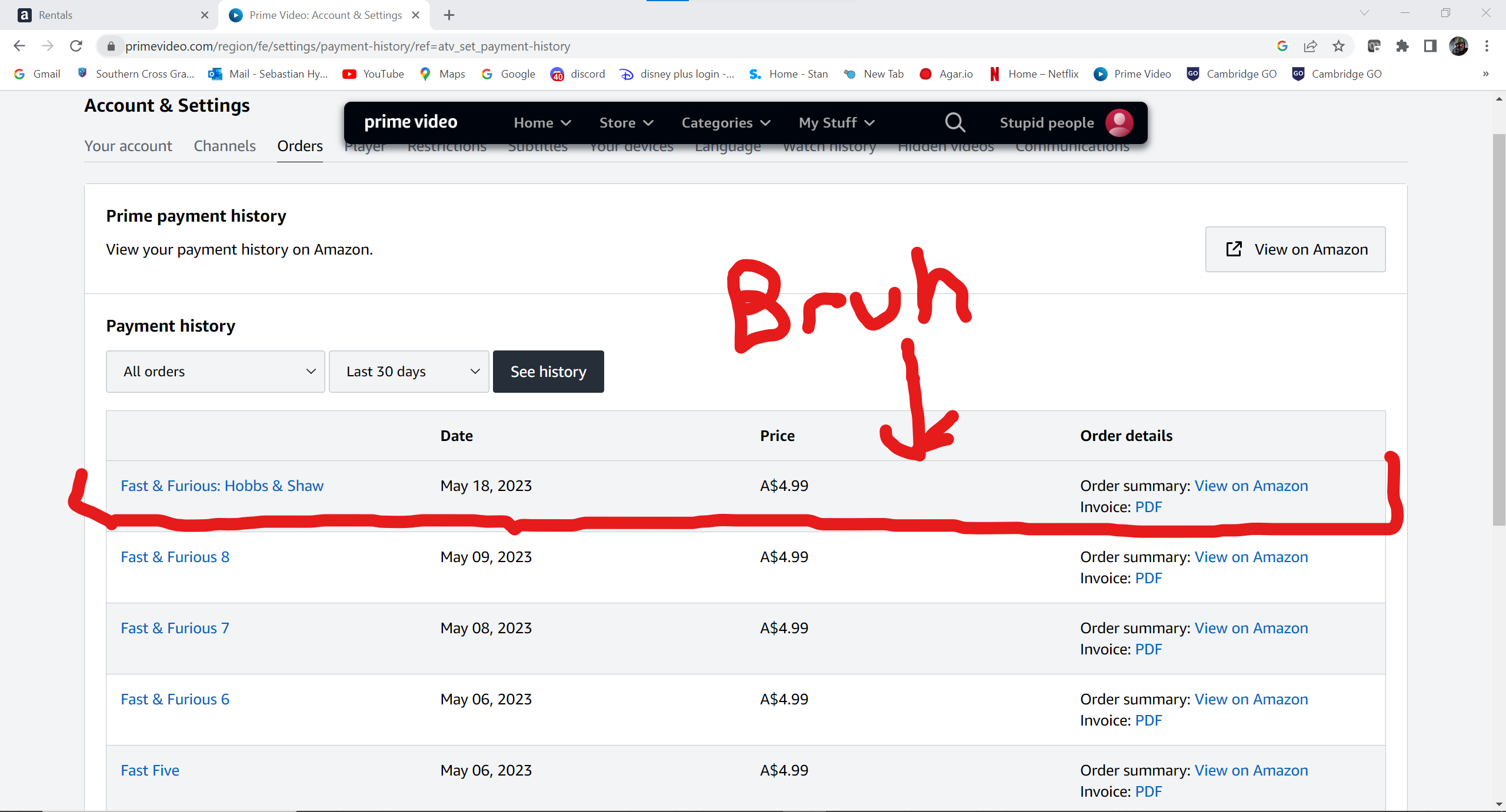Image resolution: width=1506 pixels, height=812 pixels.
Task: Expand the All orders dropdown
Action: click(x=215, y=372)
